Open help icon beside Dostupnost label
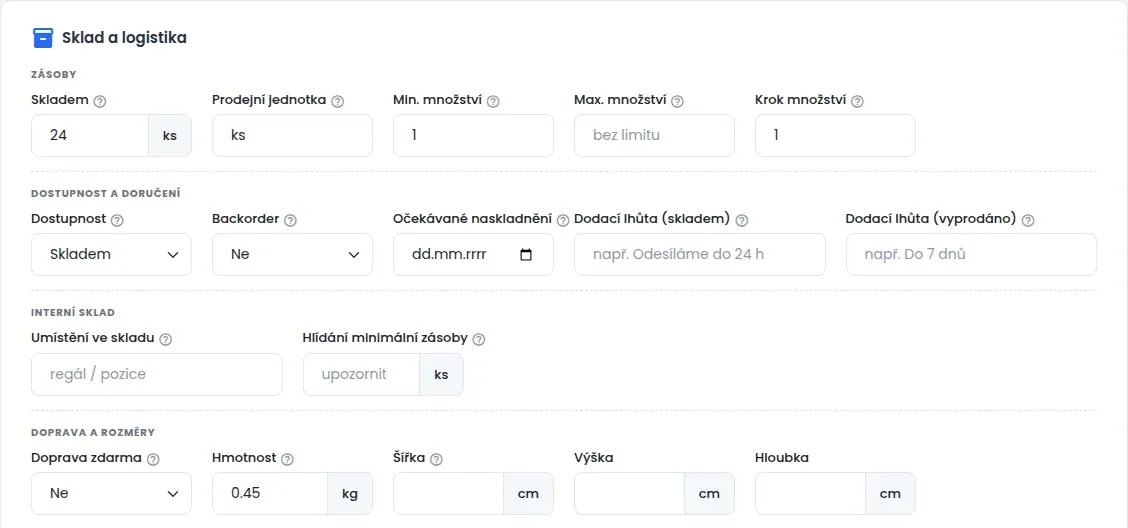Screen dimensions: 1128x528 tap(117, 220)
